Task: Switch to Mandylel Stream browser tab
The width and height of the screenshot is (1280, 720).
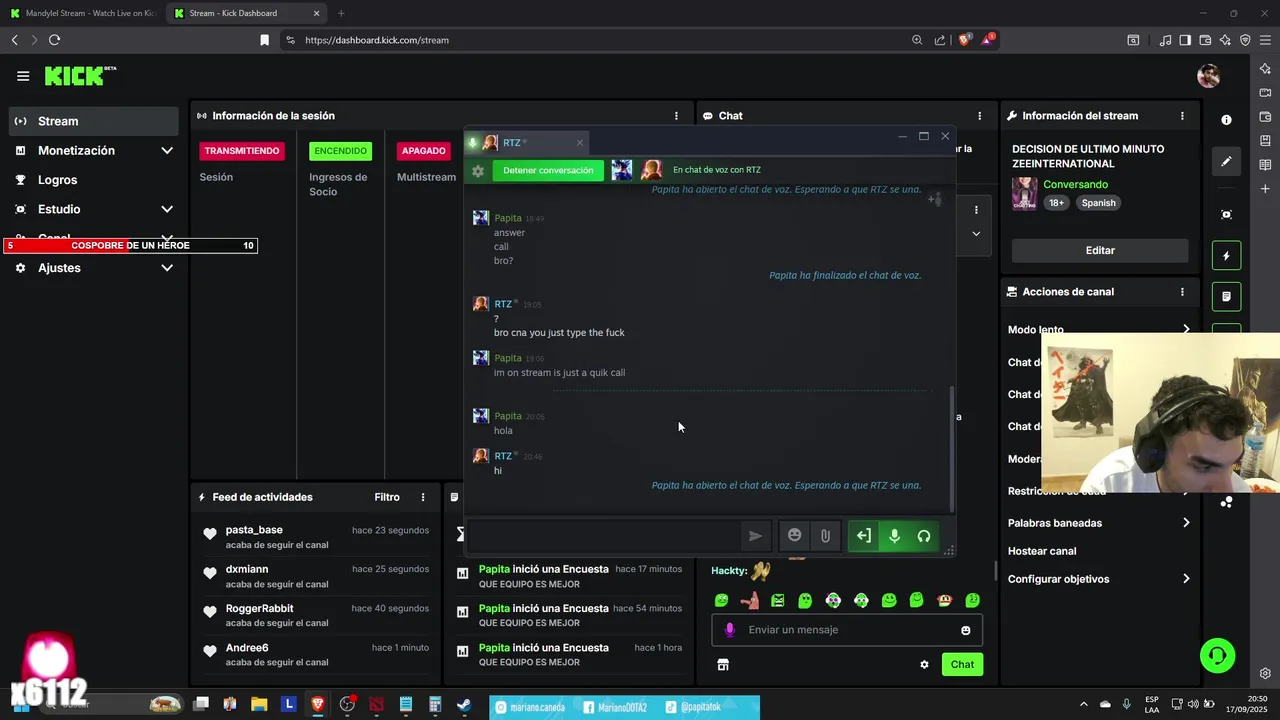Action: coord(82,13)
